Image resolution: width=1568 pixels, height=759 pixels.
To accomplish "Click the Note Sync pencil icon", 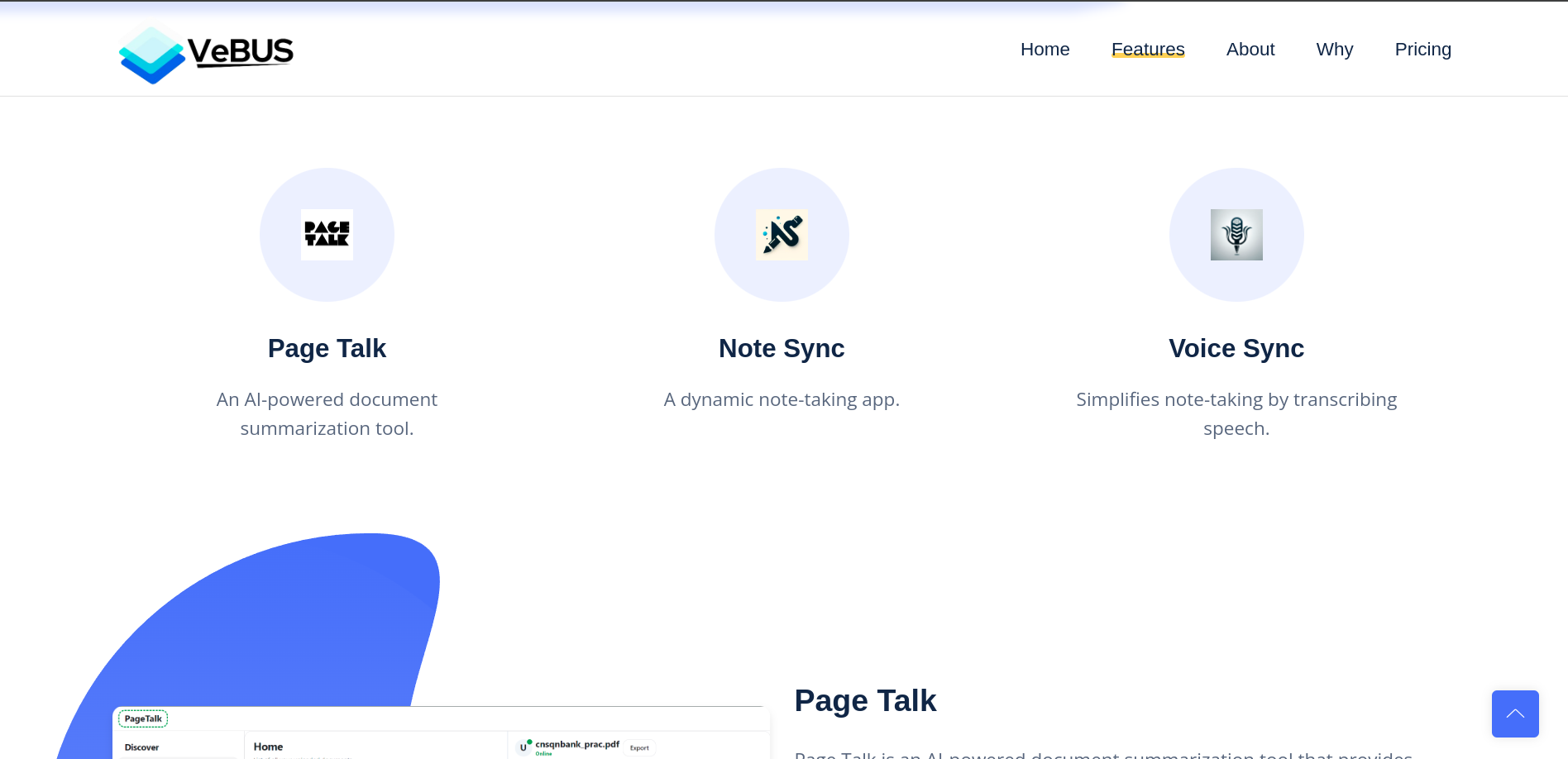I will click(782, 235).
